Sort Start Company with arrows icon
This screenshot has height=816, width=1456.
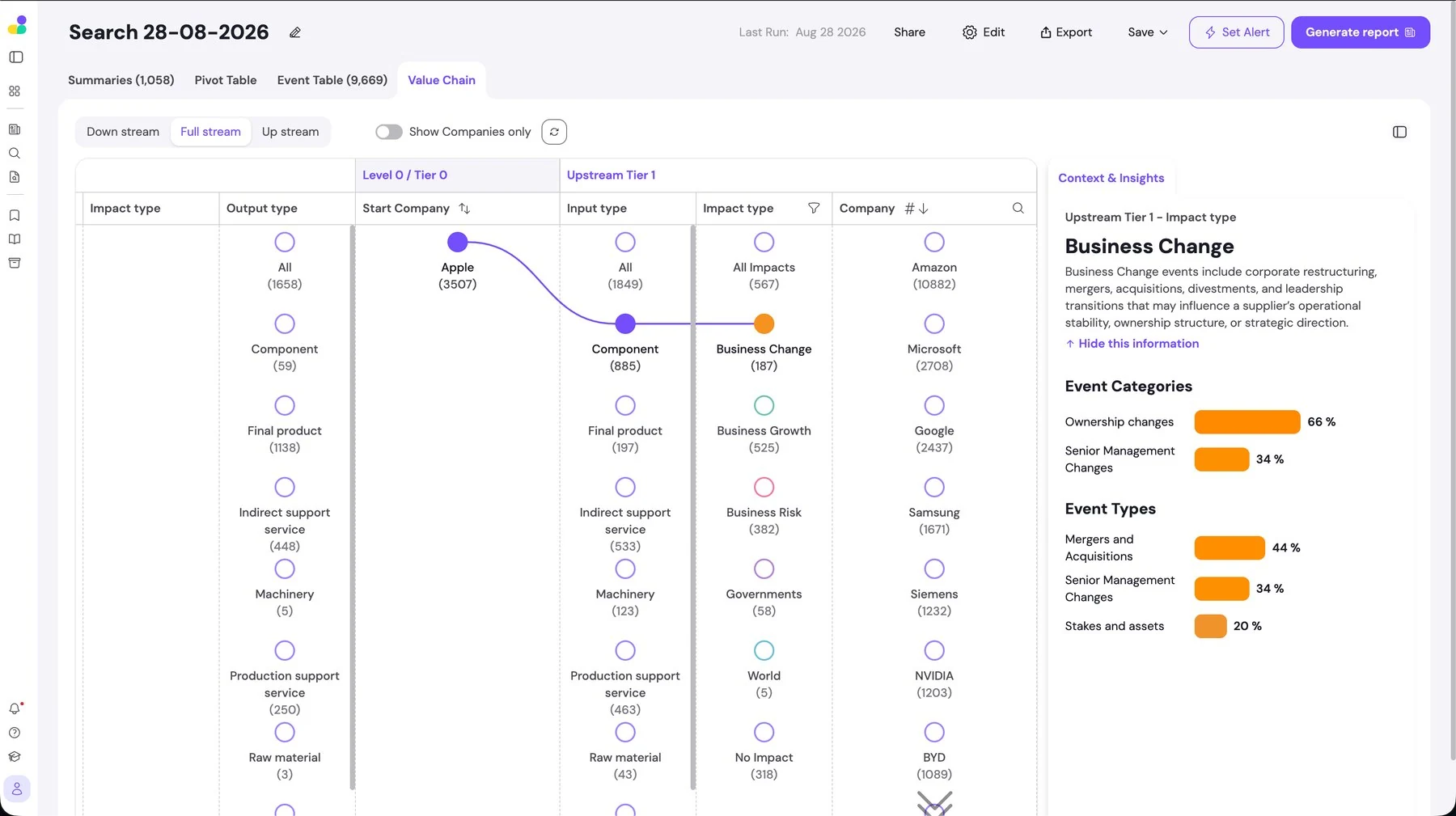point(464,208)
